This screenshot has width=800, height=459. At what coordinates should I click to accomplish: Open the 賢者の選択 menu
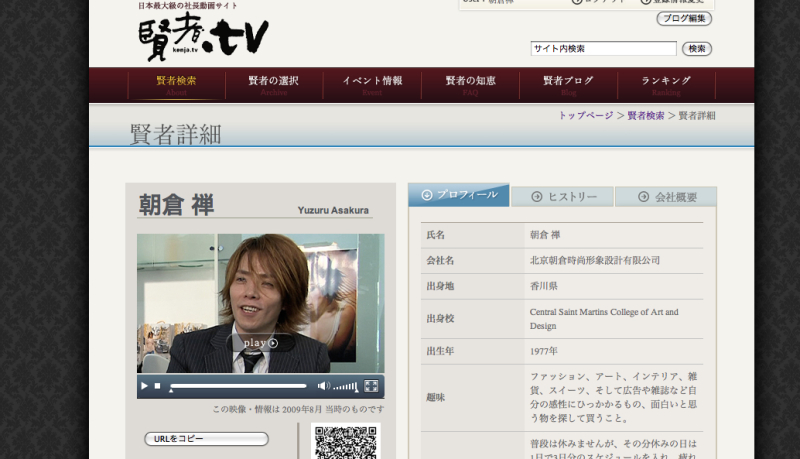tap(274, 85)
